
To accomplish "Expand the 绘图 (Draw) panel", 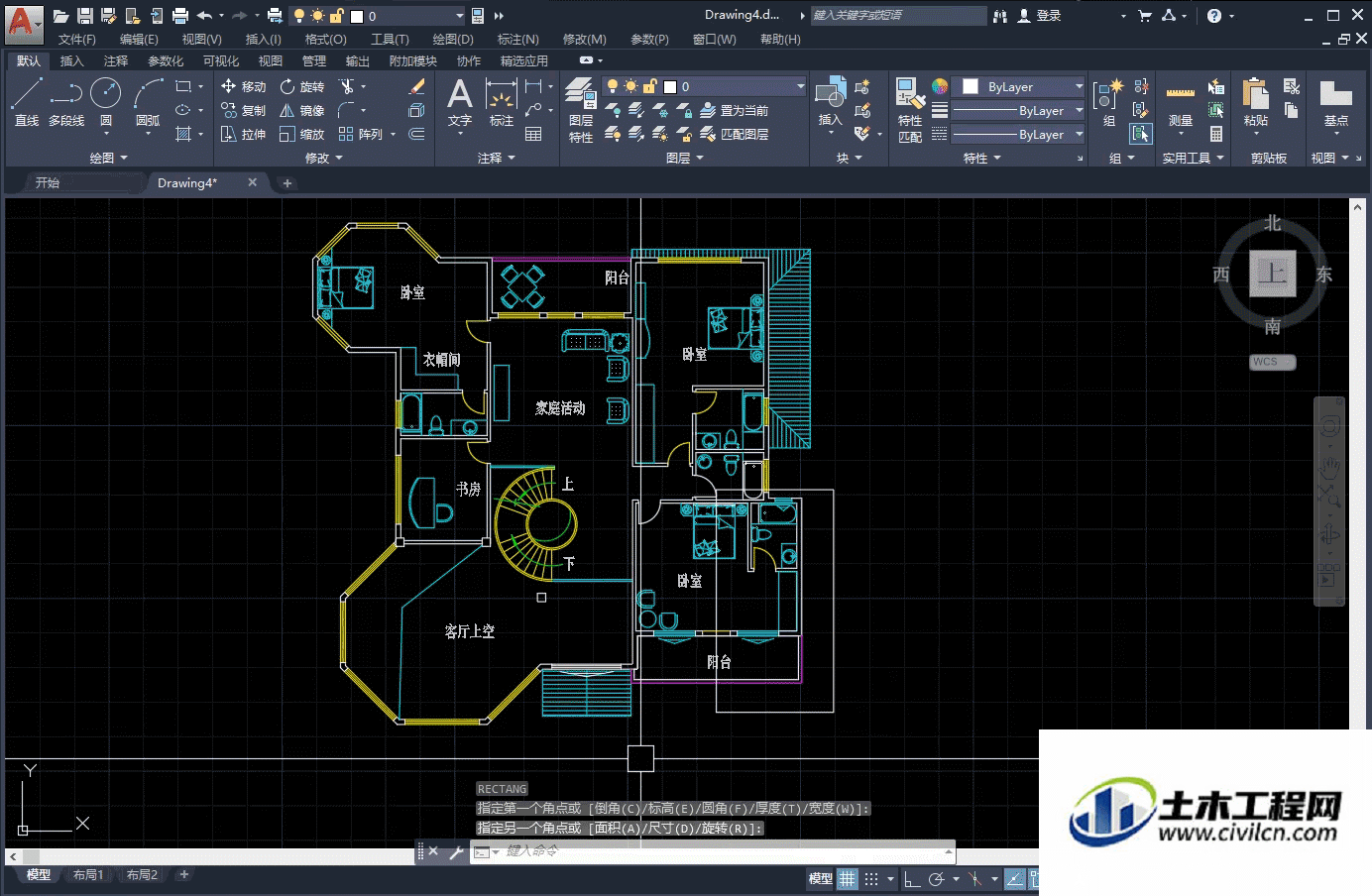I will pyautogui.click(x=108, y=158).
